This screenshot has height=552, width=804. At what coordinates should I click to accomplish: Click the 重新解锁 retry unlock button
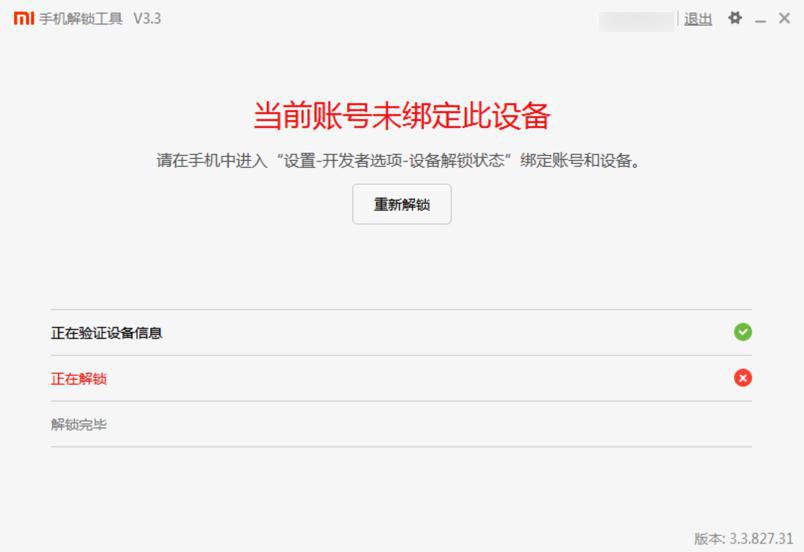(401, 204)
